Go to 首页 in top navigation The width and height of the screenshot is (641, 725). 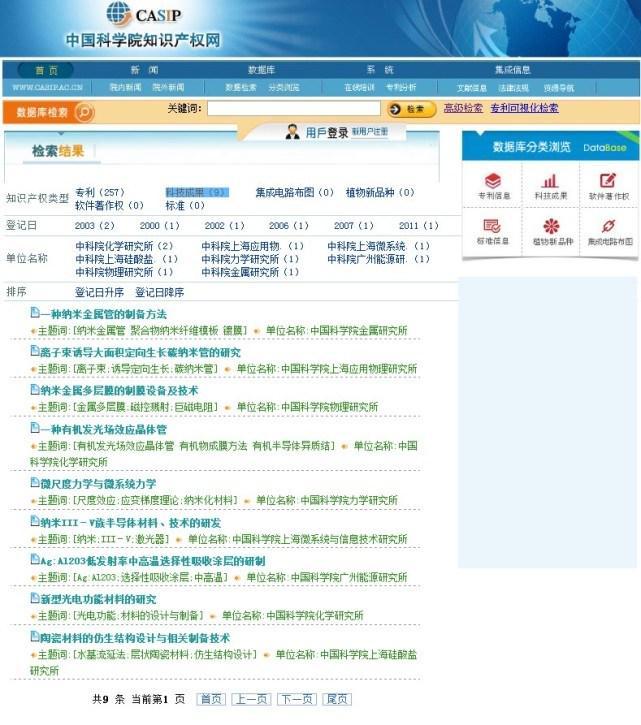pos(46,70)
